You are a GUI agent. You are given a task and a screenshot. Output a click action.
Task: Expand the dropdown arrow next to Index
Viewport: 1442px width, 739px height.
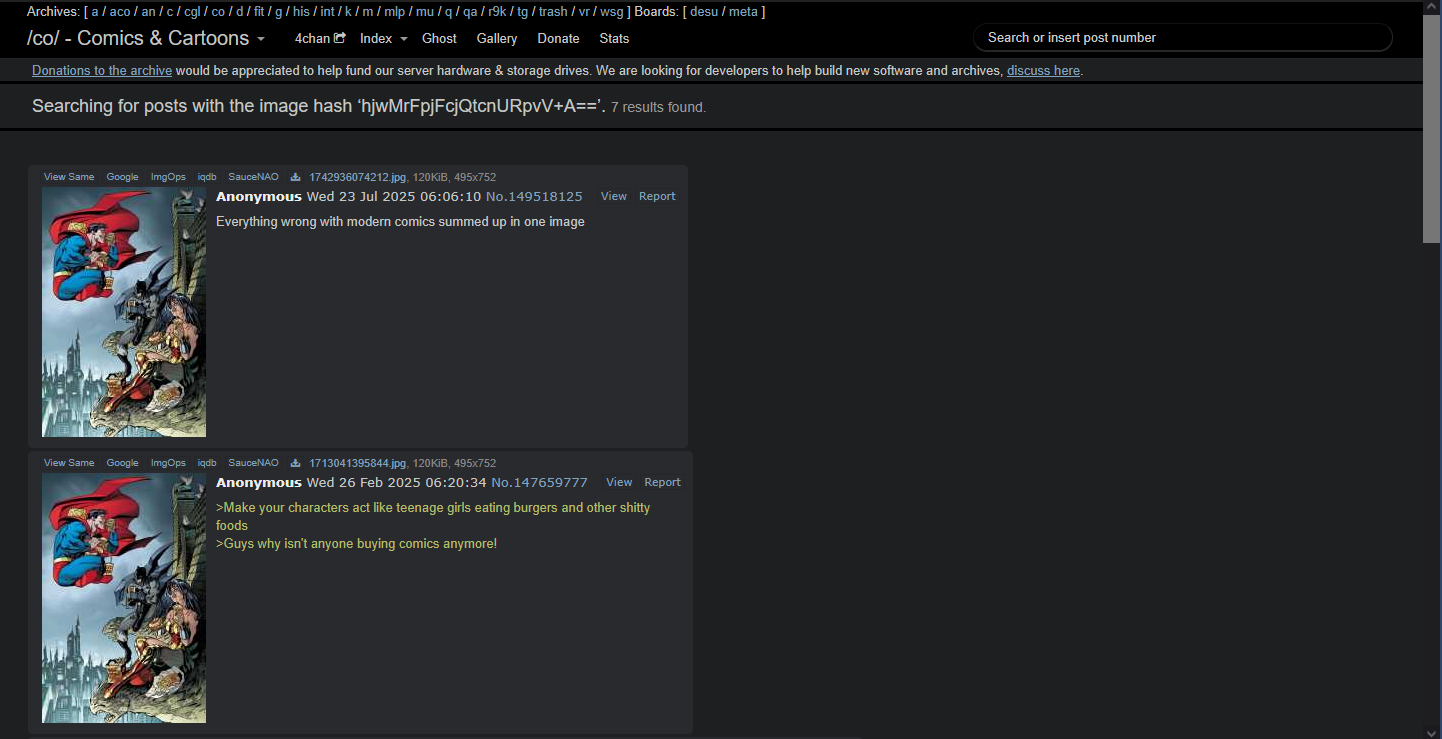[404, 39]
